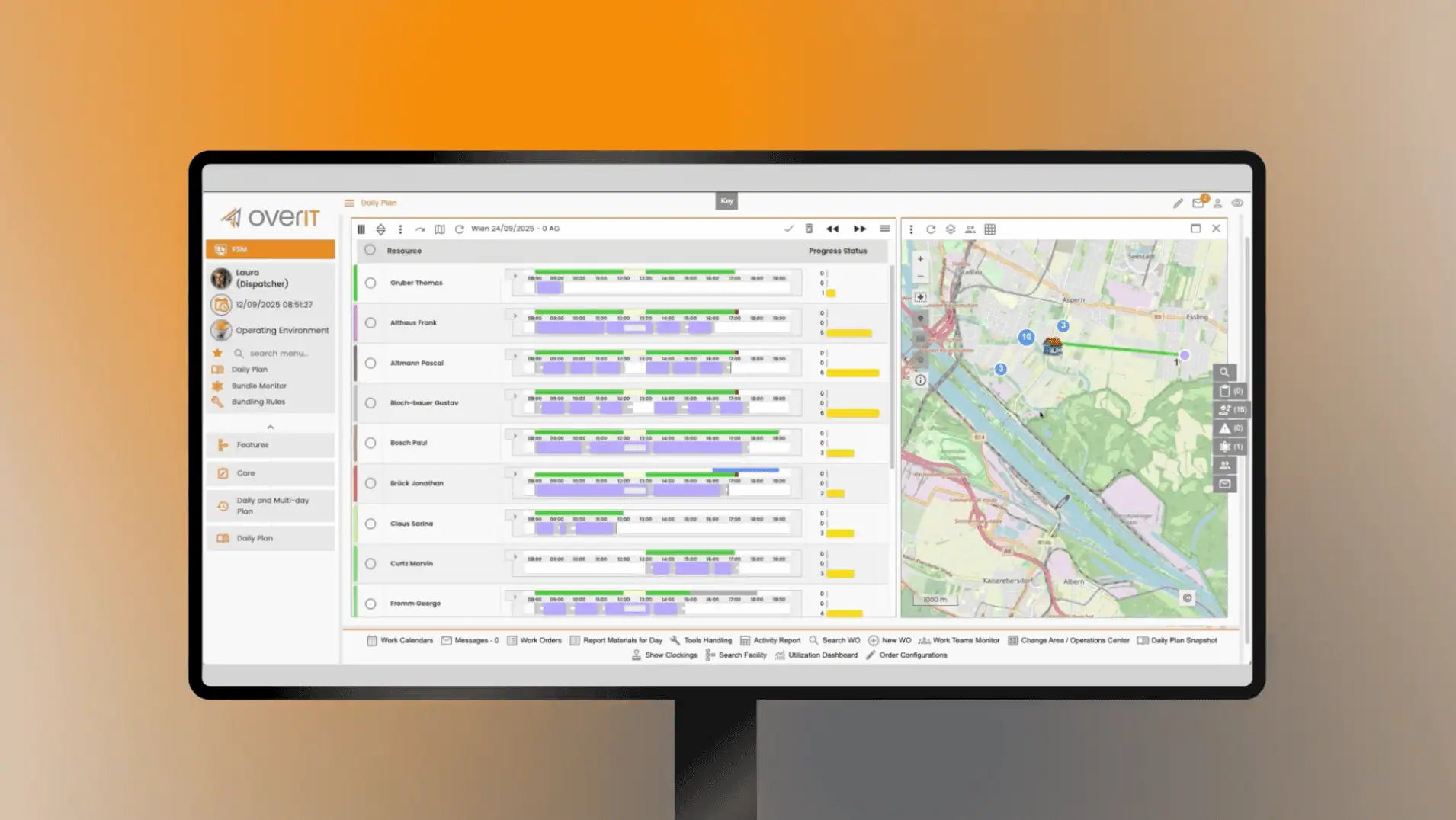Collapse the sidebar favorites chevron

271,427
